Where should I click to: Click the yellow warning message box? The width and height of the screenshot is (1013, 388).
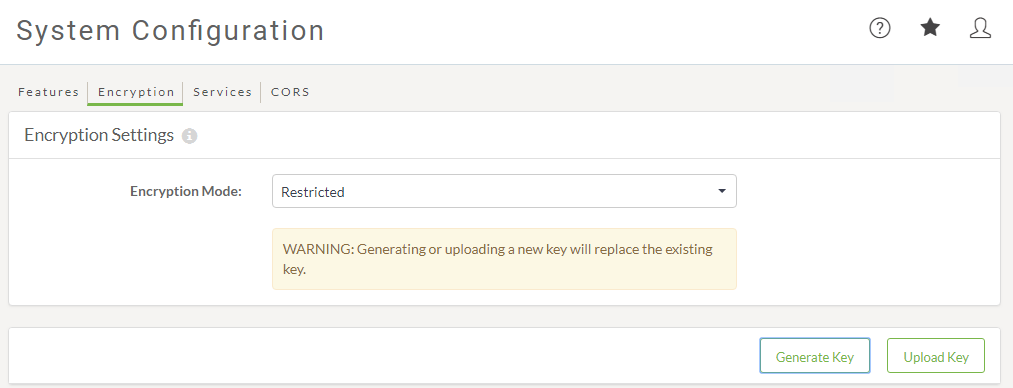click(504, 259)
